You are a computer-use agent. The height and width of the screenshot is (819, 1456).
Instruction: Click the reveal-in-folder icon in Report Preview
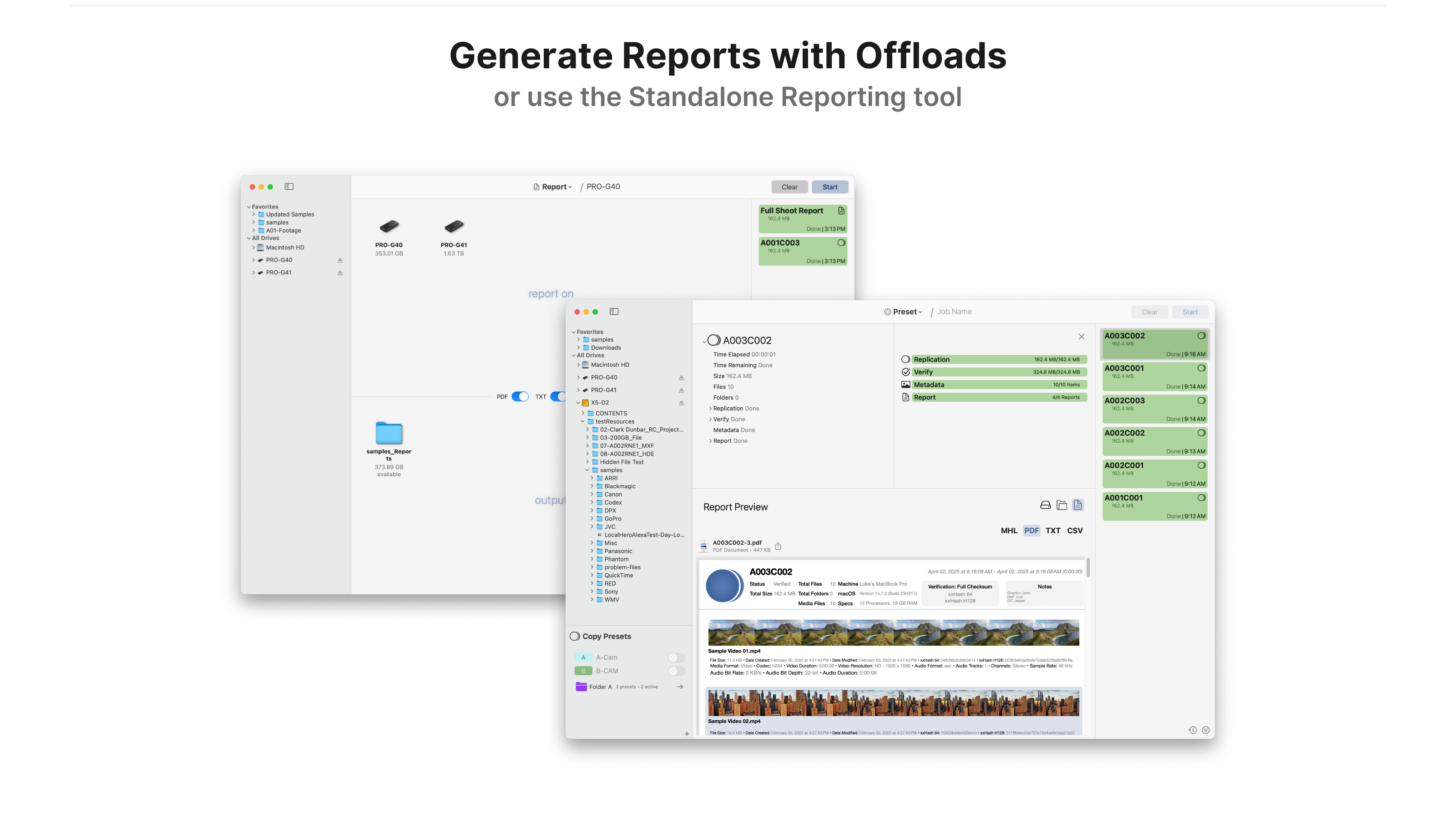pyautogui.click(x=1062, y=505)
